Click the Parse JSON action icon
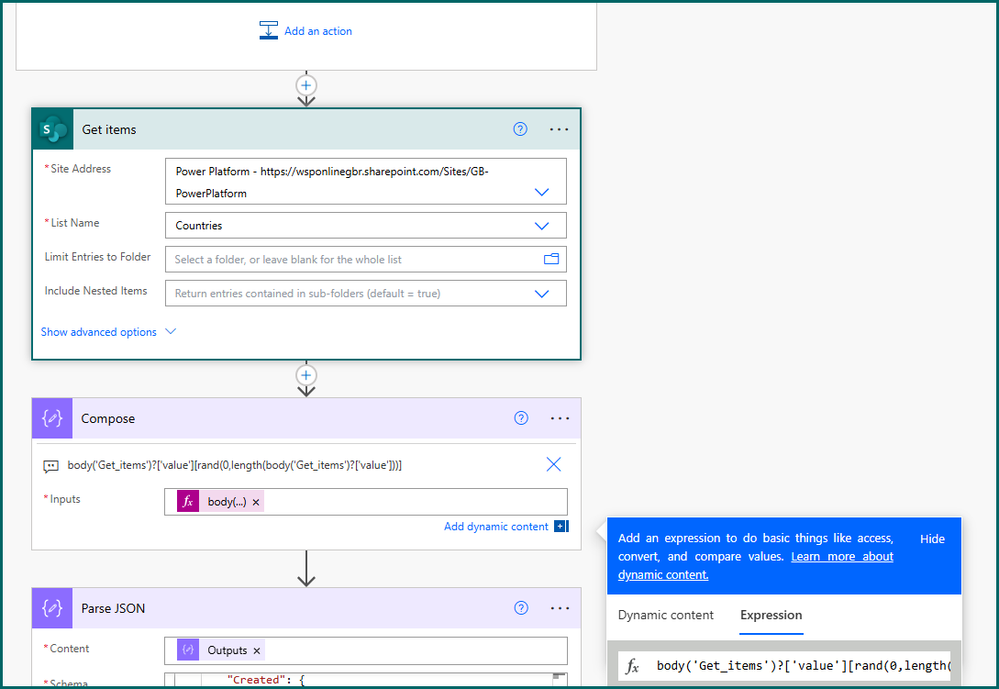The width and height of the screenshot is (999, 689). pyautogui.click(x=52, y=608)
